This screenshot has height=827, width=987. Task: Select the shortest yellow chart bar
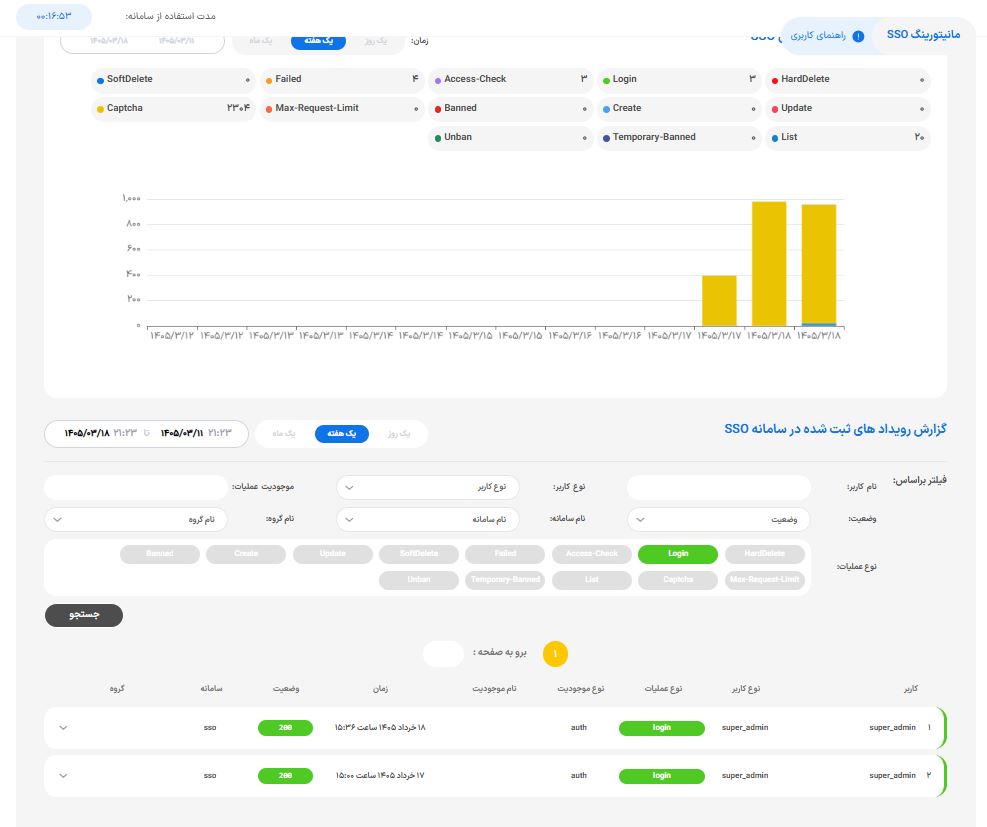tap(719, 301)
